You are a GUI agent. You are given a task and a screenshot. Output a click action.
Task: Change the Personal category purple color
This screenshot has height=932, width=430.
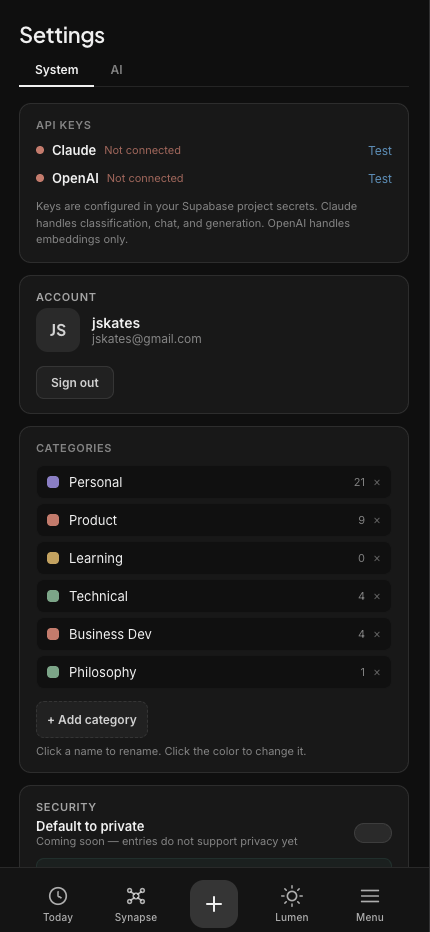tap(53, 482)
